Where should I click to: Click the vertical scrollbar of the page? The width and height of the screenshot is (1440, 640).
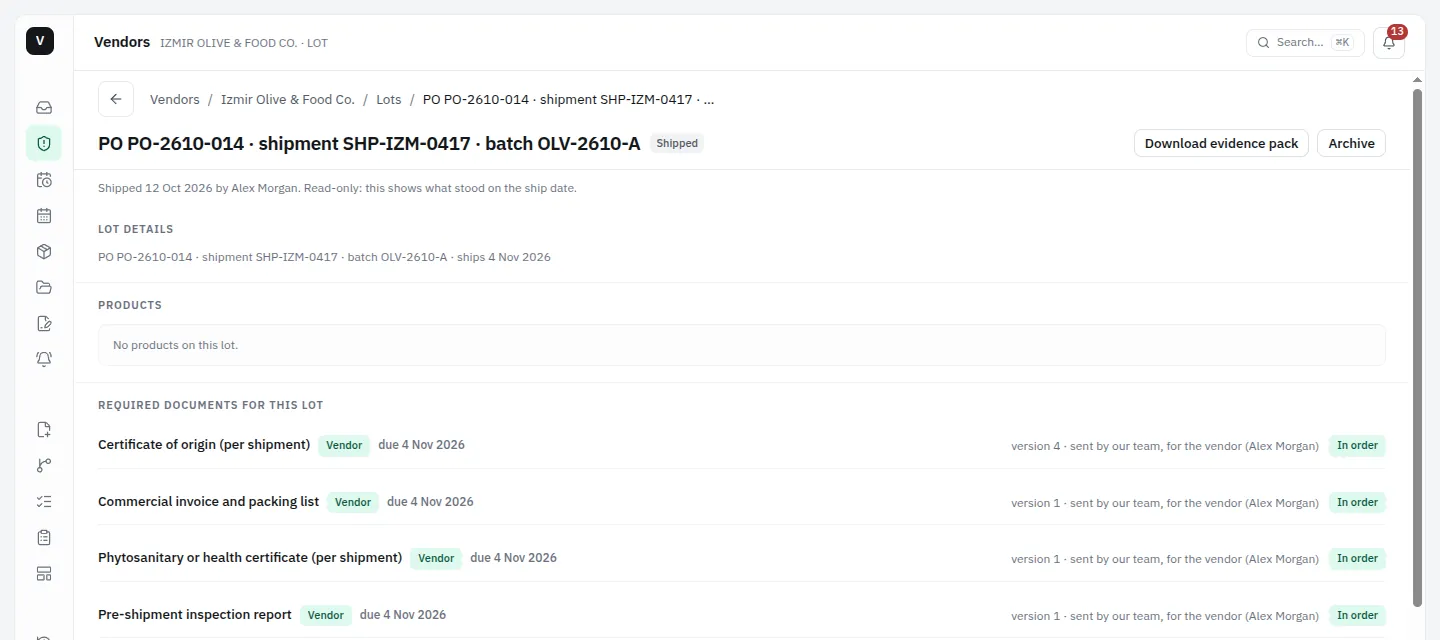1417,347
